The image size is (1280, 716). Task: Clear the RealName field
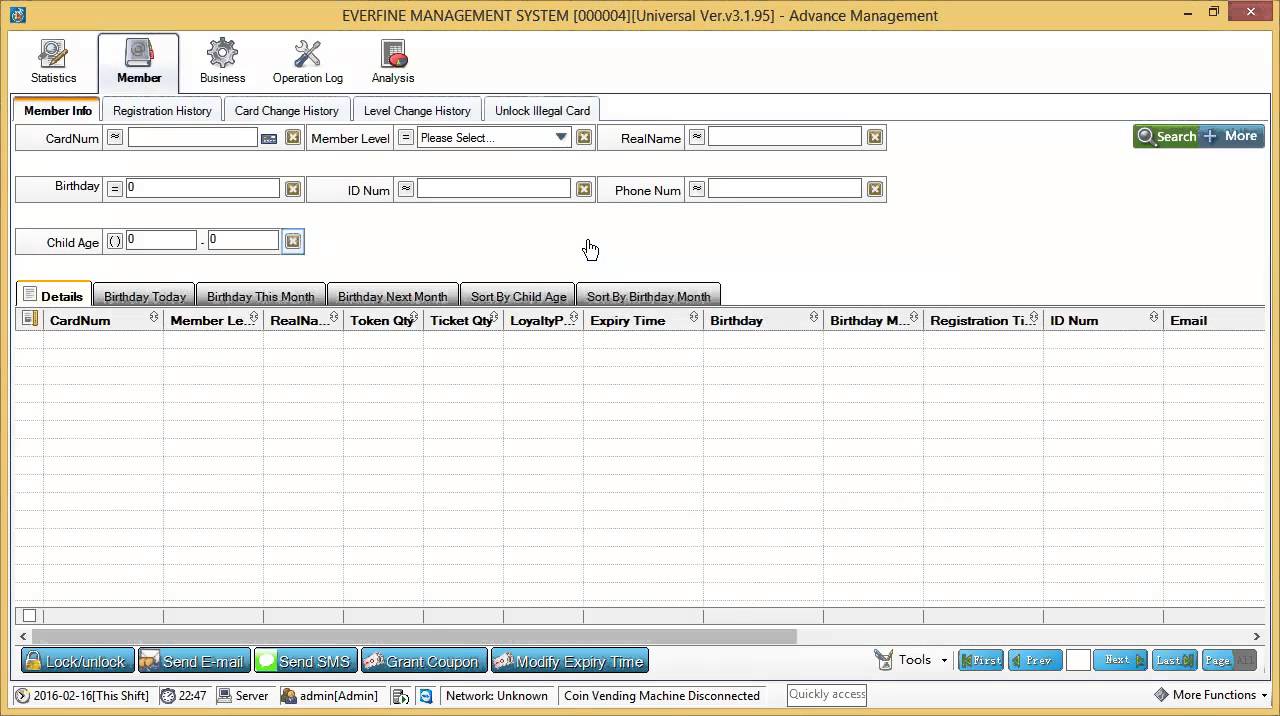(x=875, y=137)
